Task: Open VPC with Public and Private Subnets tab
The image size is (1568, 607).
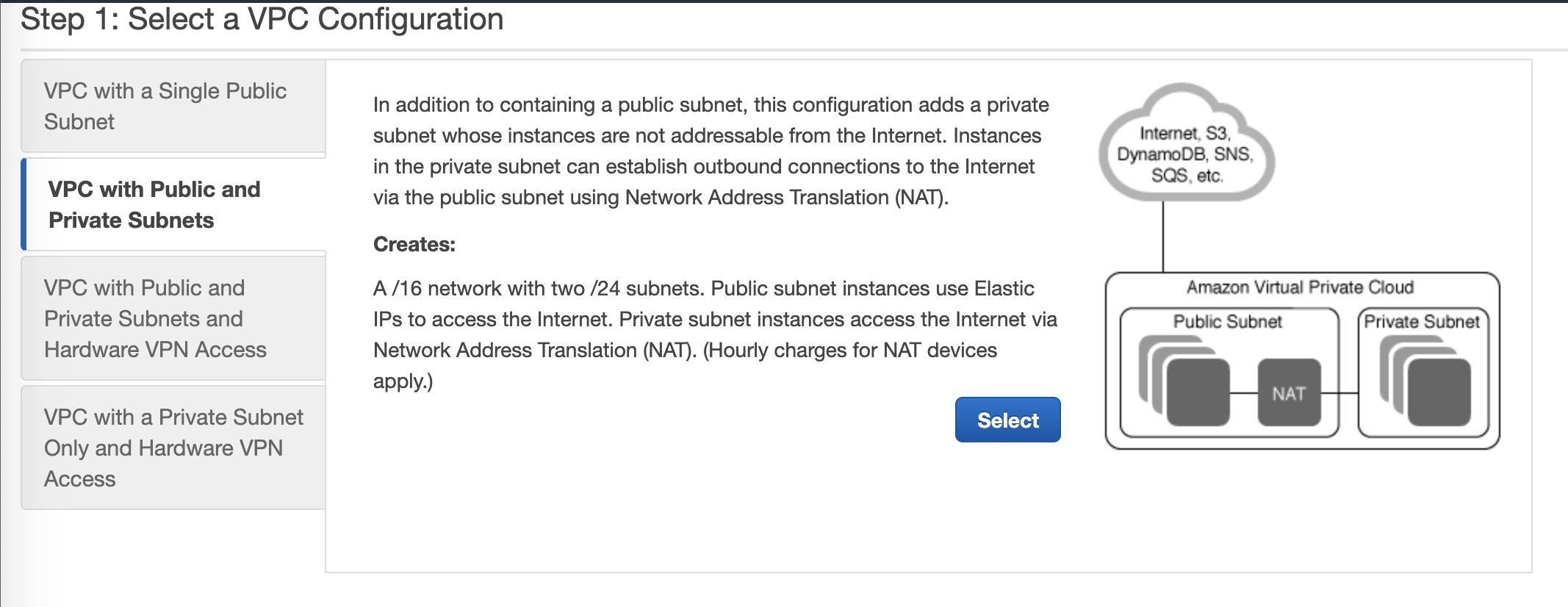Action: click(x=173, y=204)
